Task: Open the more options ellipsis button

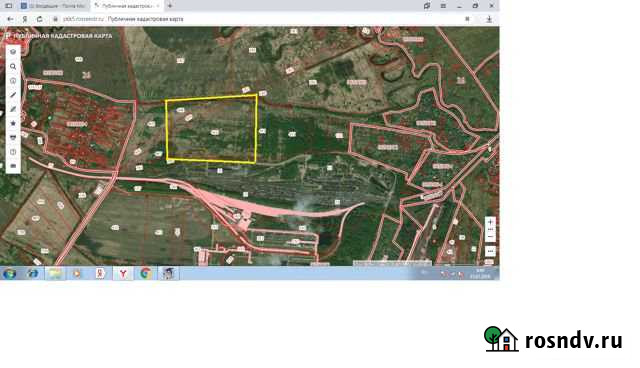Action: 490,251
